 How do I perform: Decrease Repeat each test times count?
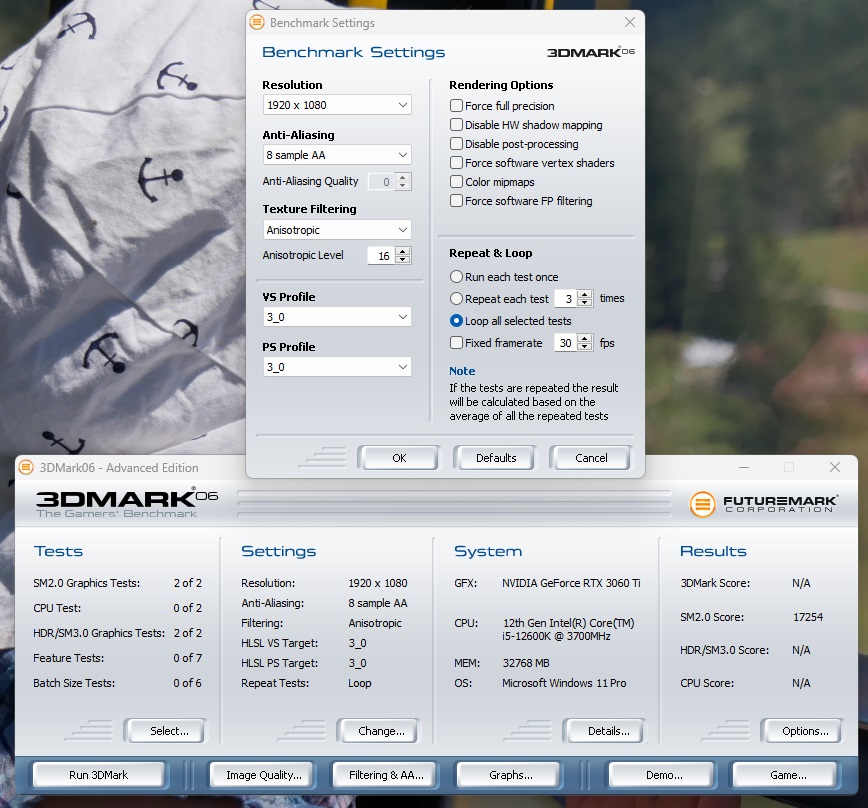tap(585, 303)
